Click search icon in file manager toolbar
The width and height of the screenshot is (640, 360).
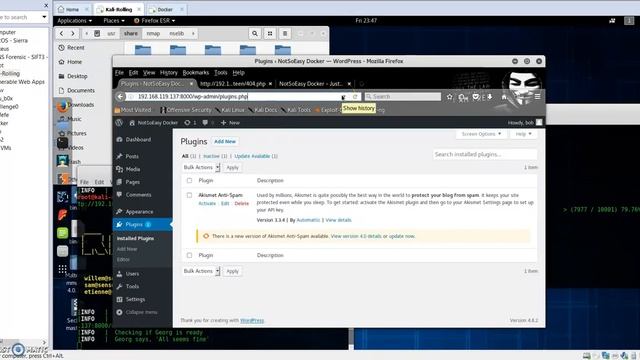(x=255, y=33)
